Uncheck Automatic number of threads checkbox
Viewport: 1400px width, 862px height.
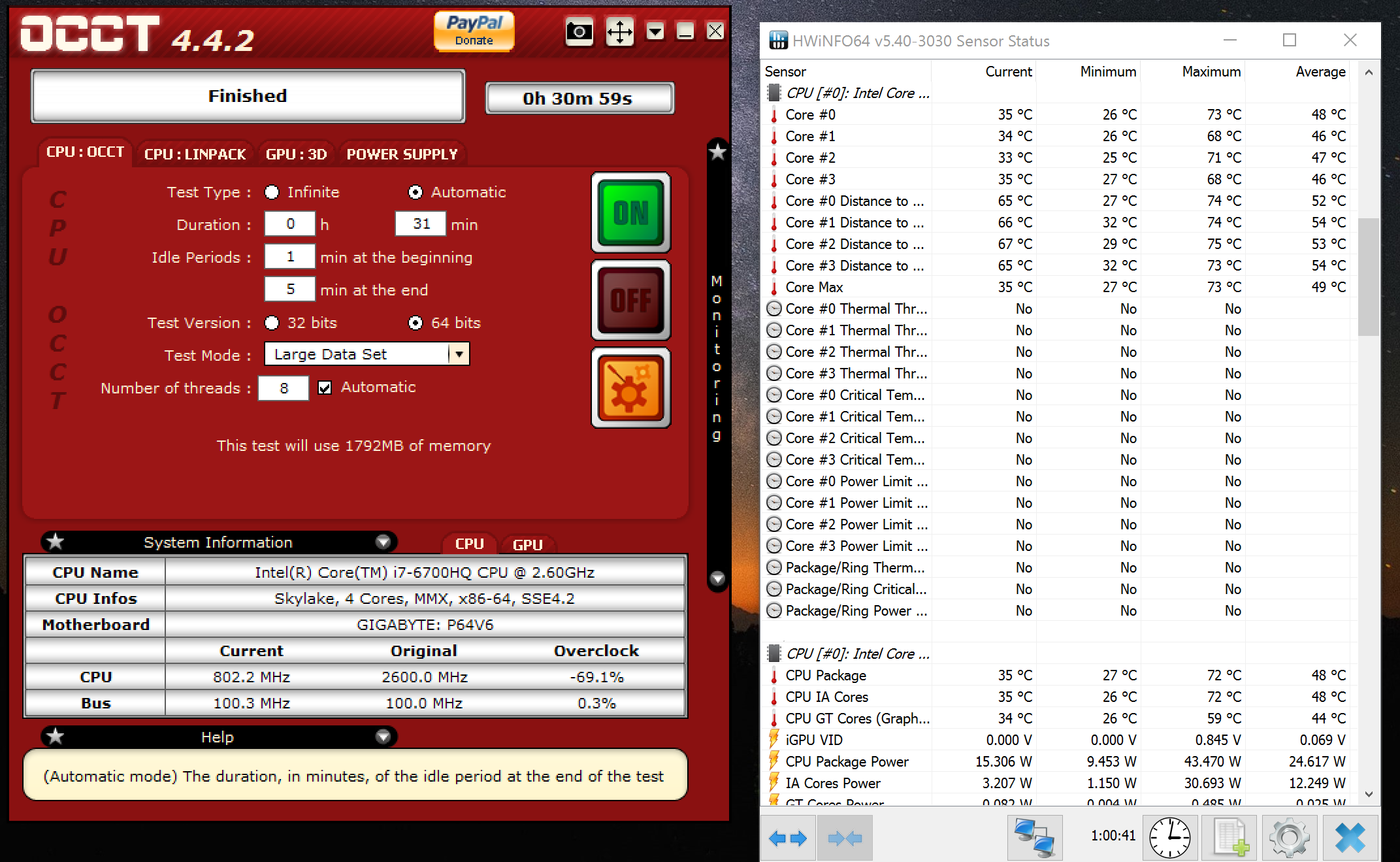325,388
